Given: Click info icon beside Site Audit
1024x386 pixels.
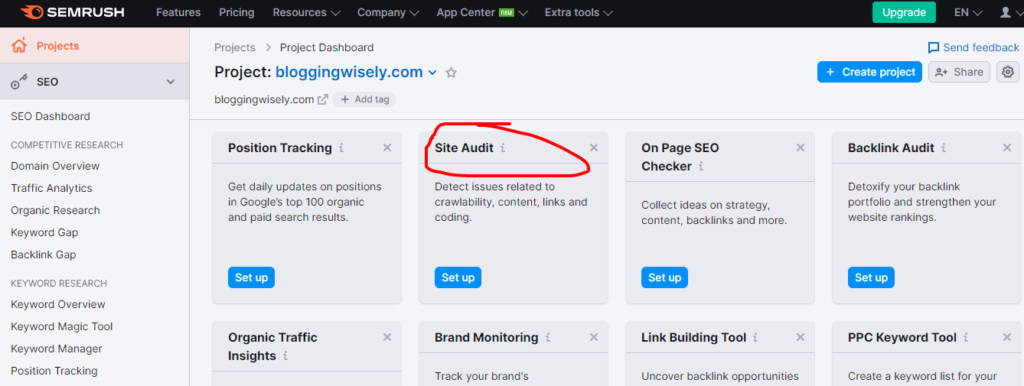Looking at the screenshot, I should pos(502,148).
